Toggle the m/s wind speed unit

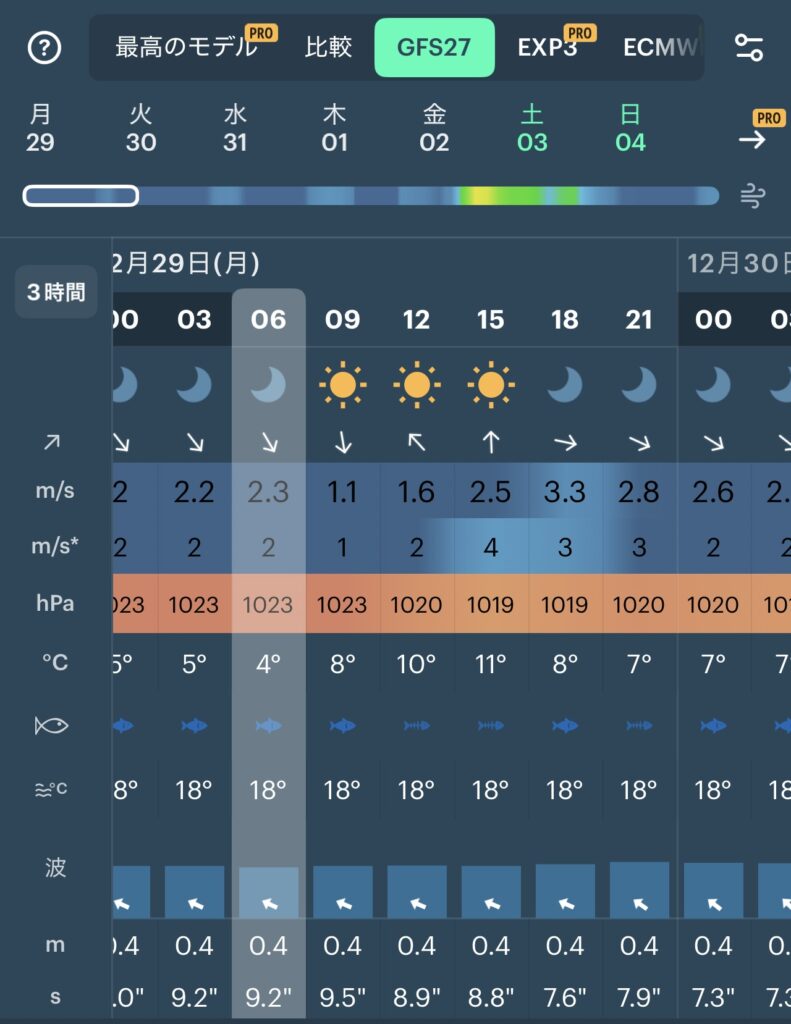coord(55,490)
